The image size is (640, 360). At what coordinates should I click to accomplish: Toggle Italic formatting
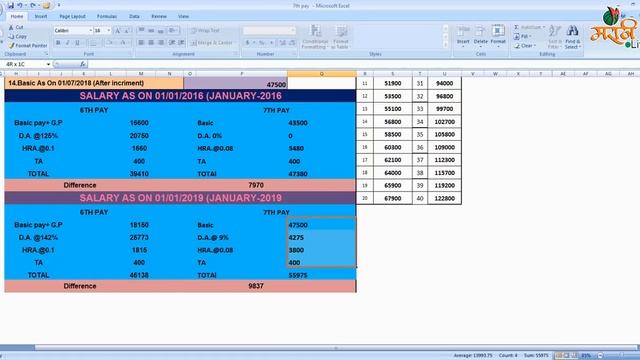(x=67, y=42)
